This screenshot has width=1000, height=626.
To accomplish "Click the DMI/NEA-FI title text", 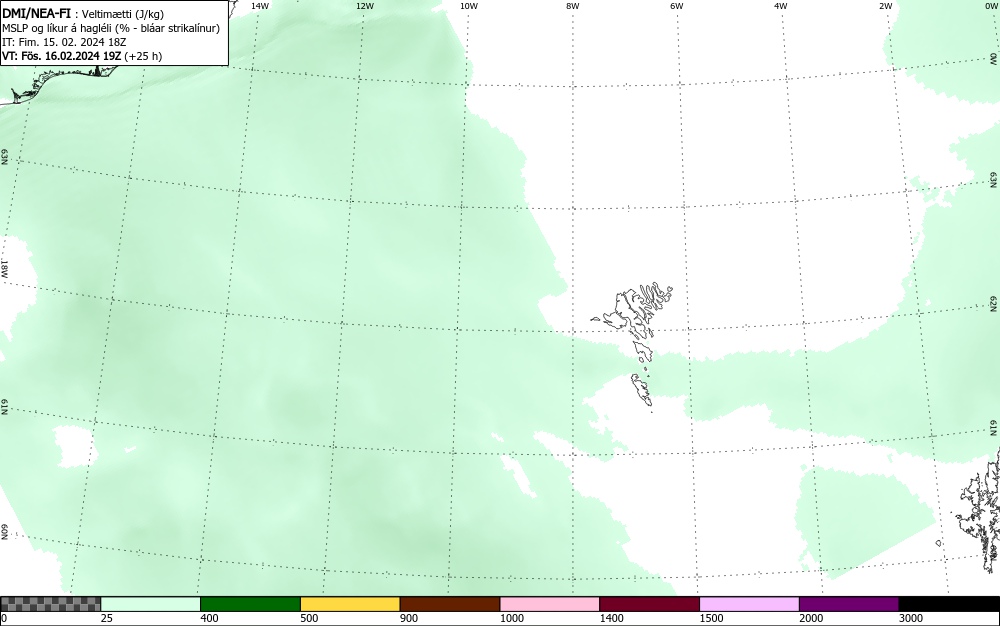I will (x=36, y=13).
